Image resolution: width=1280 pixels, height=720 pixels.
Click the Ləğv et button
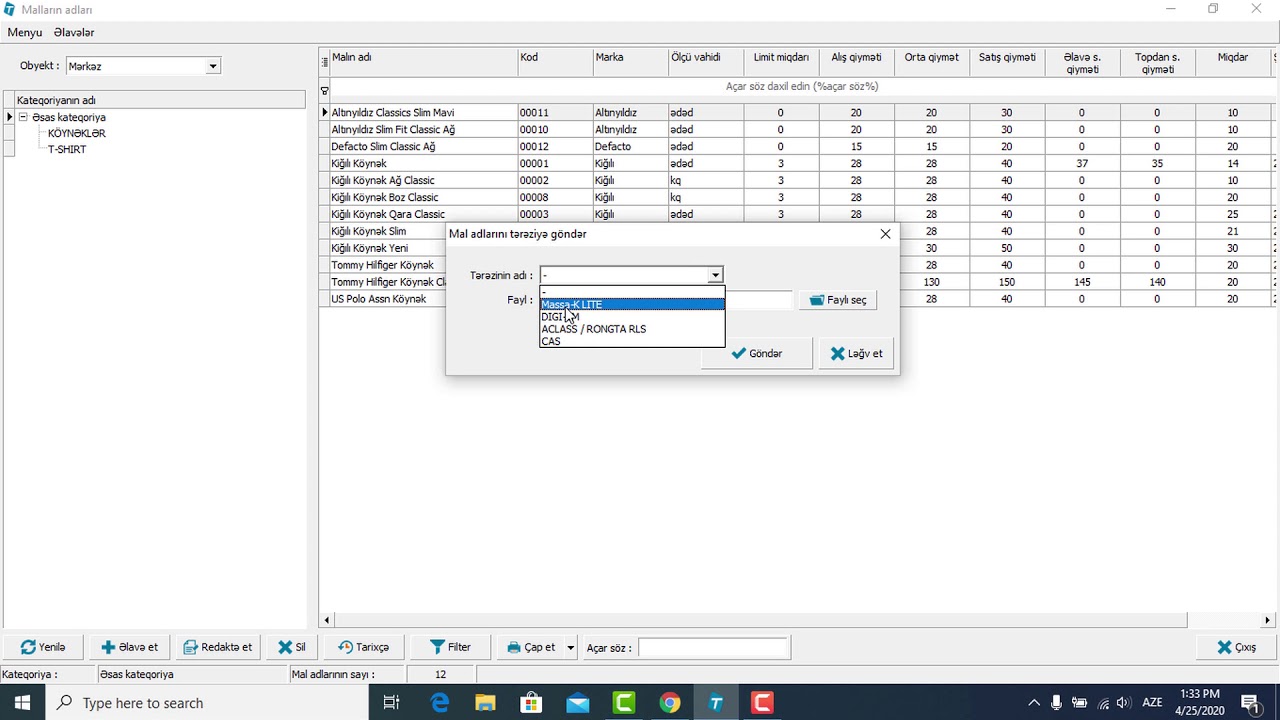coord(857,353)
